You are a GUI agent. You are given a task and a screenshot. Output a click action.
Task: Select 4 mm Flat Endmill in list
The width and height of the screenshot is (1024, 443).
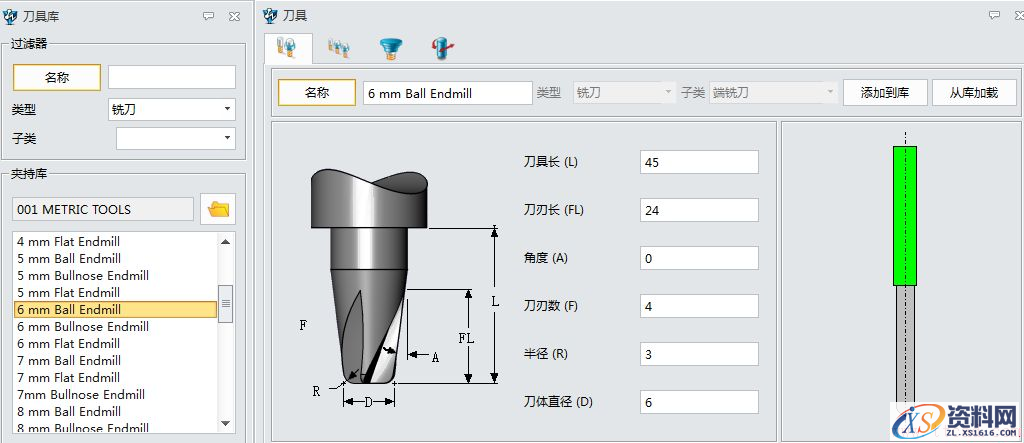pyautogui.click(x=115, y=242)
